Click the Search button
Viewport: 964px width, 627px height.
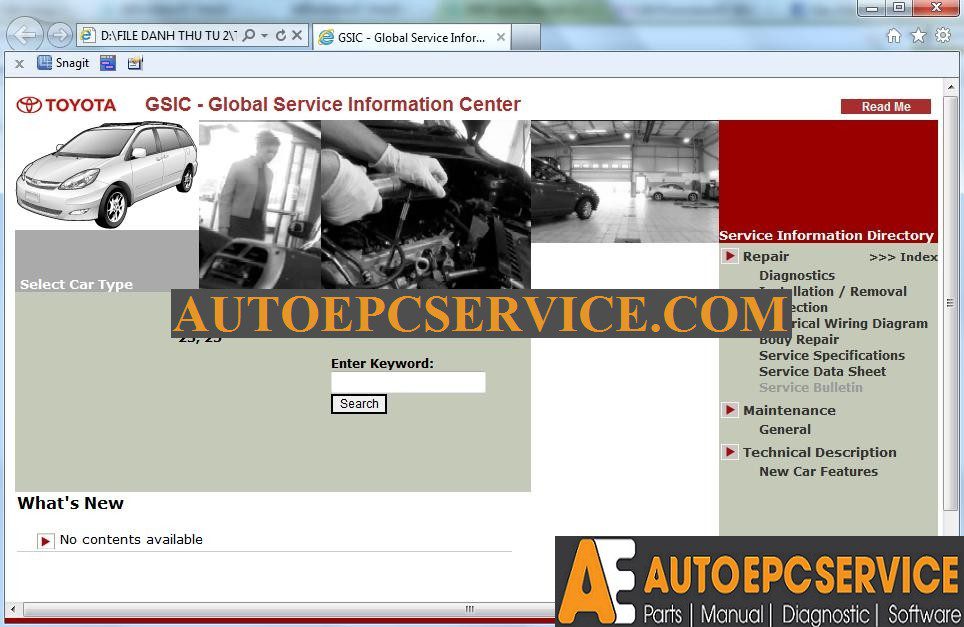click(359, 404)
